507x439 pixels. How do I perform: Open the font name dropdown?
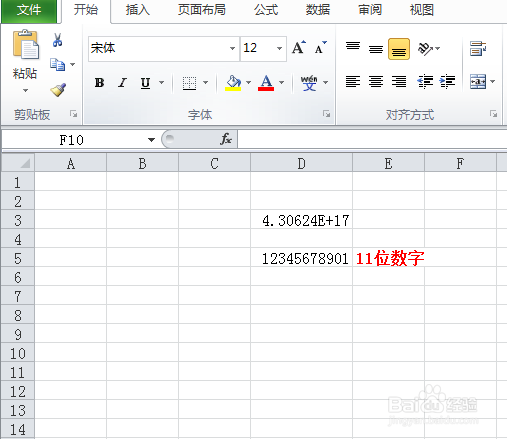point(232,48)
